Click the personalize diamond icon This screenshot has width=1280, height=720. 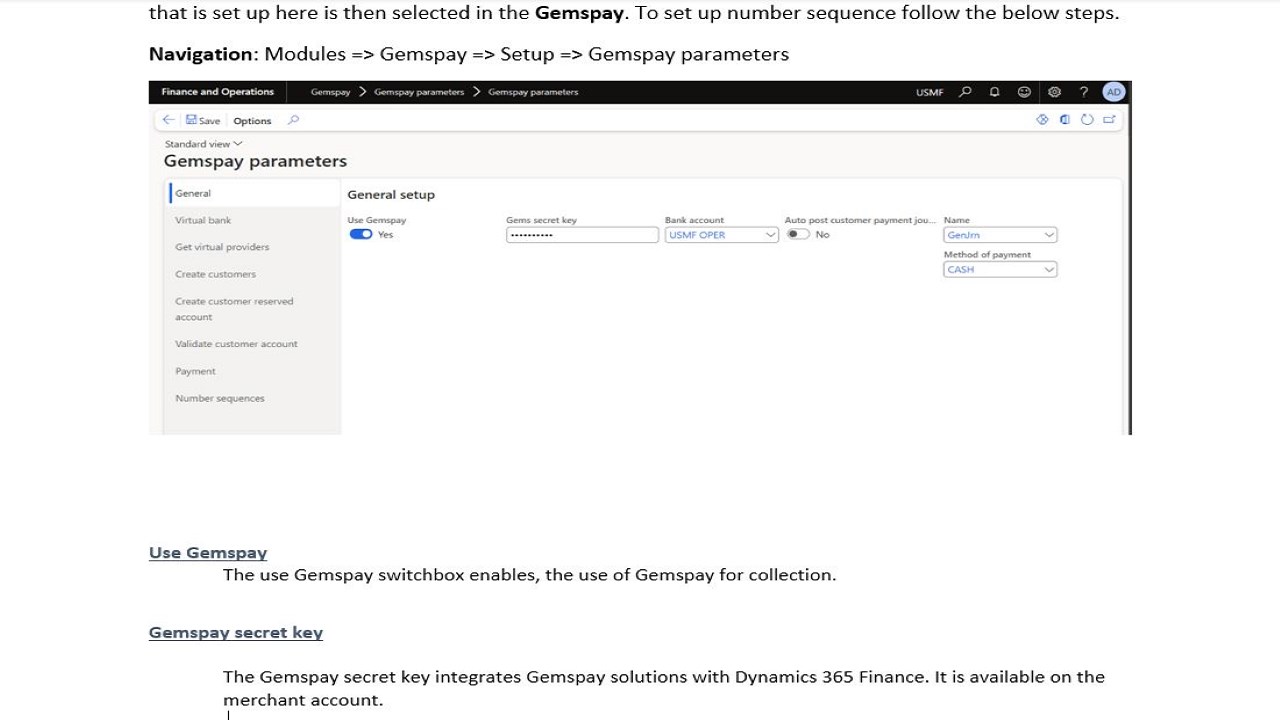pyautogui.click(x=1042, y=120)
